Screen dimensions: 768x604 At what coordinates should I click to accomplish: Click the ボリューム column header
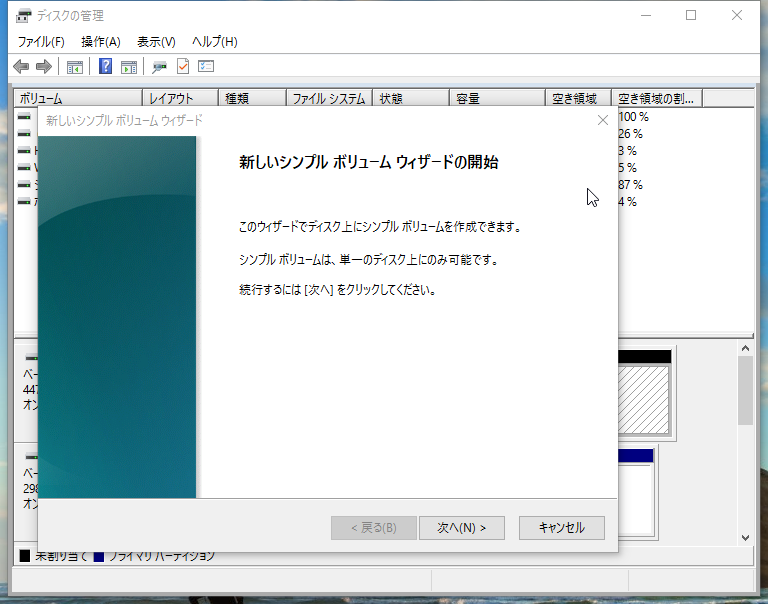78,98
